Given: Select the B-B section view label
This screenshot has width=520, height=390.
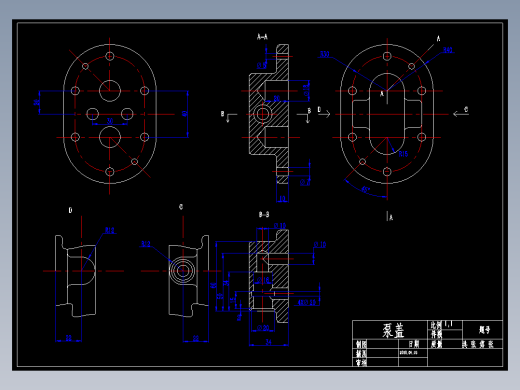Looking at the screenshot, I should tap(264, 215).
